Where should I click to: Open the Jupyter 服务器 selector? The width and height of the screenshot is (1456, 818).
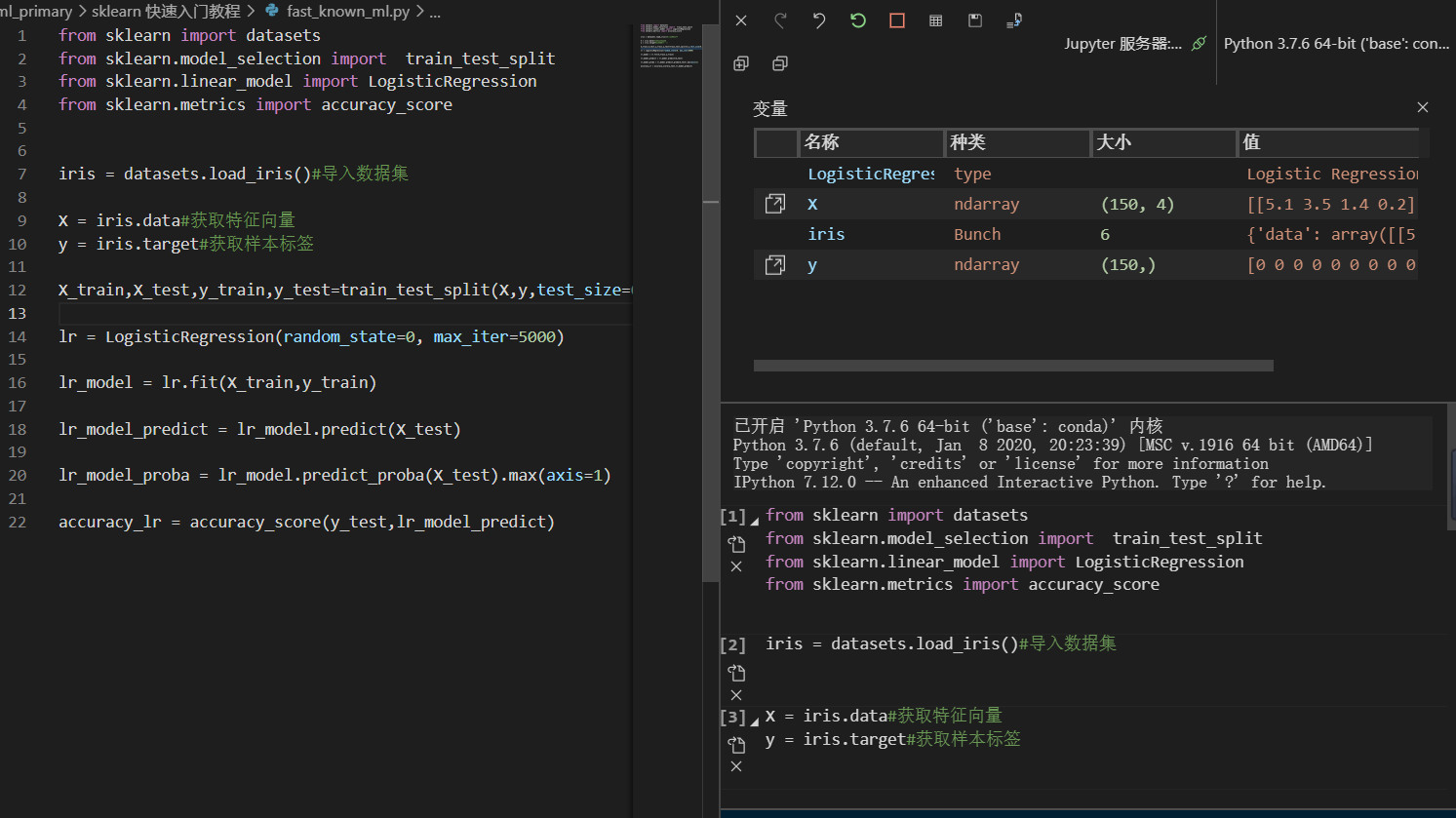[x=1122, y=43]
